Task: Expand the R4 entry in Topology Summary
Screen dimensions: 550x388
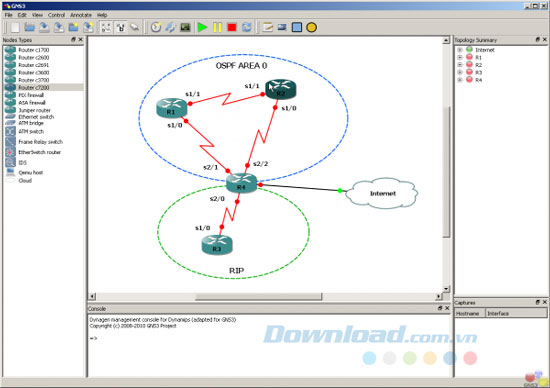Action: (460, 80)
